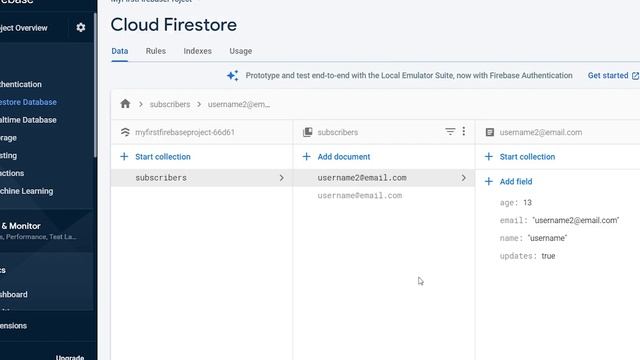Select the subscribers collection row
Viewport: 640px width, 360px height.
[x=202, y=178]
